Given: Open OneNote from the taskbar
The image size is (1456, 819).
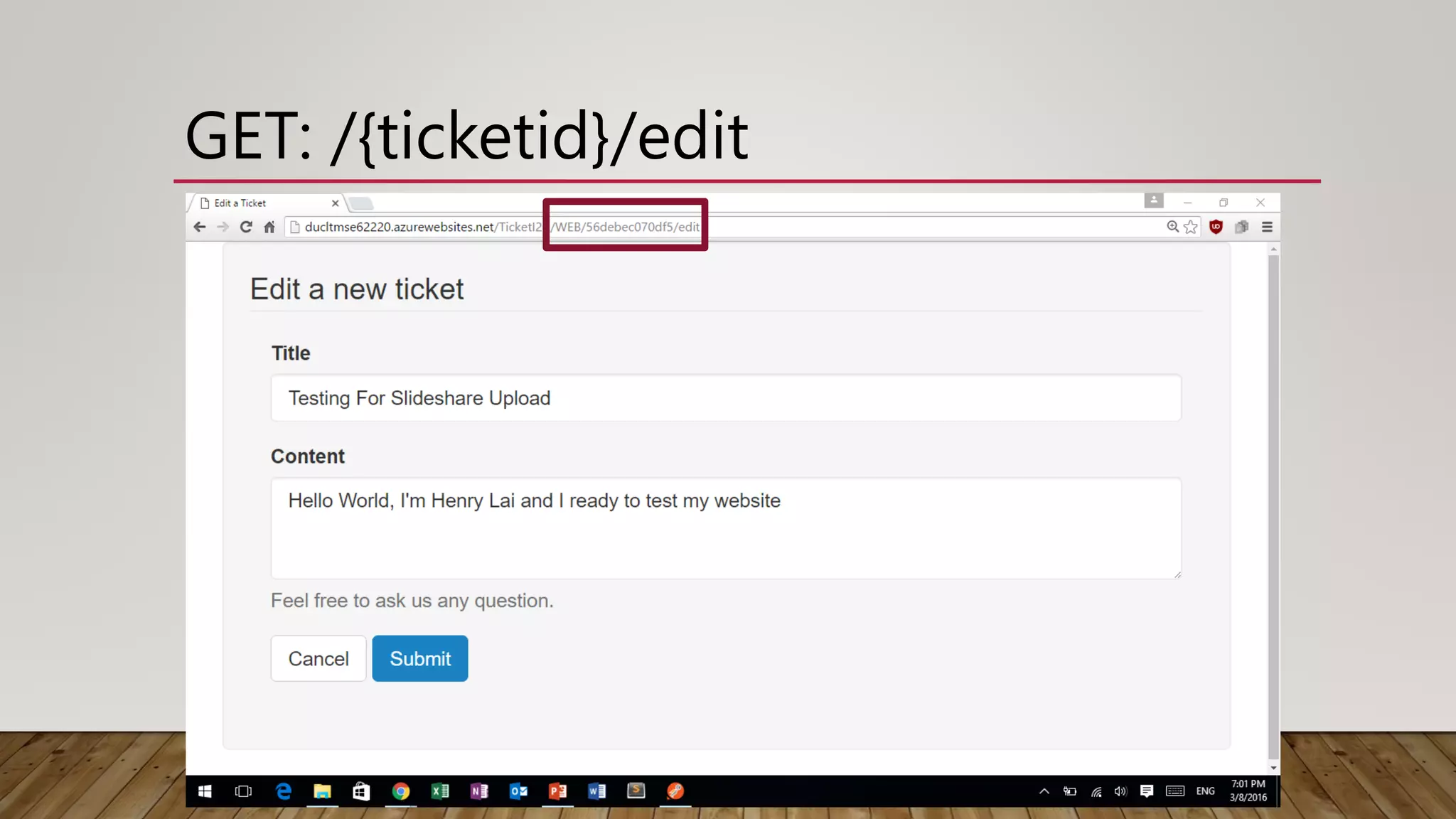Looking at the screenshot, I should [x=479, y=791].
